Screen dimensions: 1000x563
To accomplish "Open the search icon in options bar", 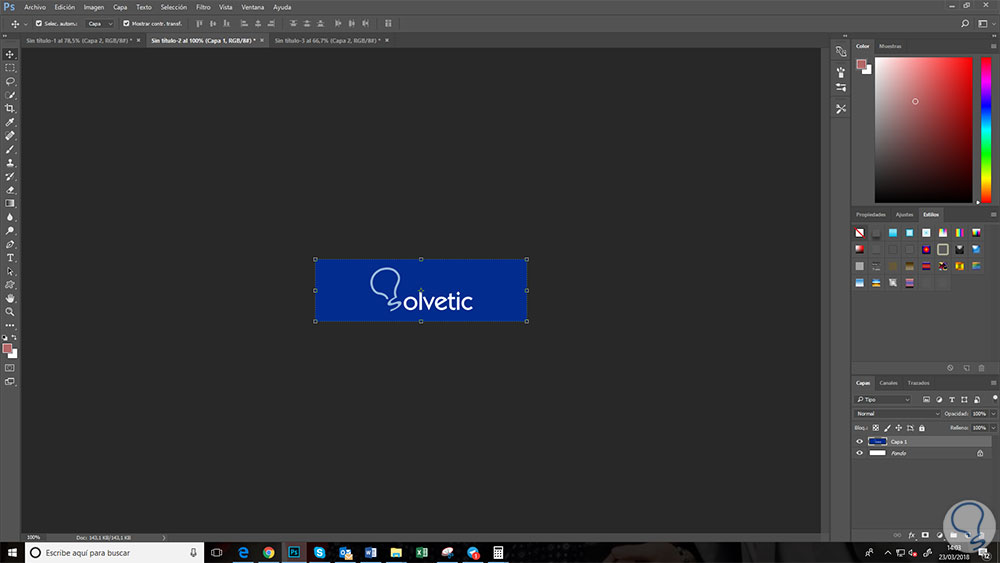I will [x=965, y=24].
